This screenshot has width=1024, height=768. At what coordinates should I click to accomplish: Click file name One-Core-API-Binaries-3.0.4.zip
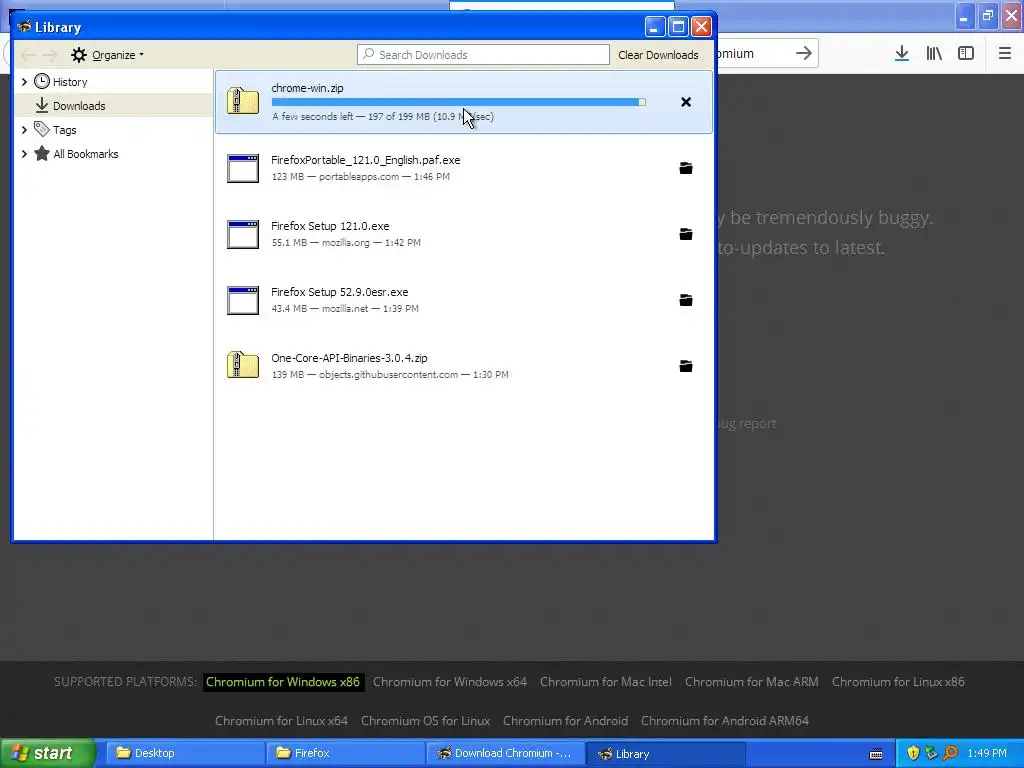[x=349, y=358]
